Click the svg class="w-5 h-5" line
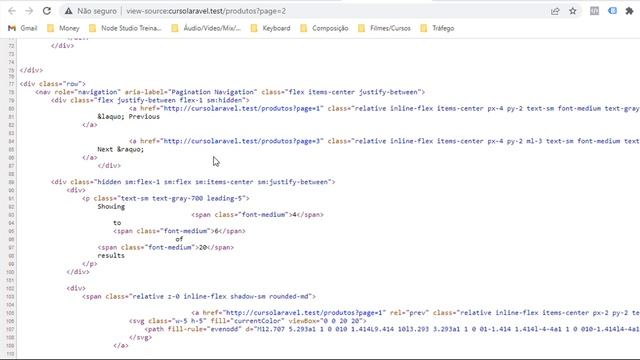This screenshot has height=360, width=640. [248, 321]
